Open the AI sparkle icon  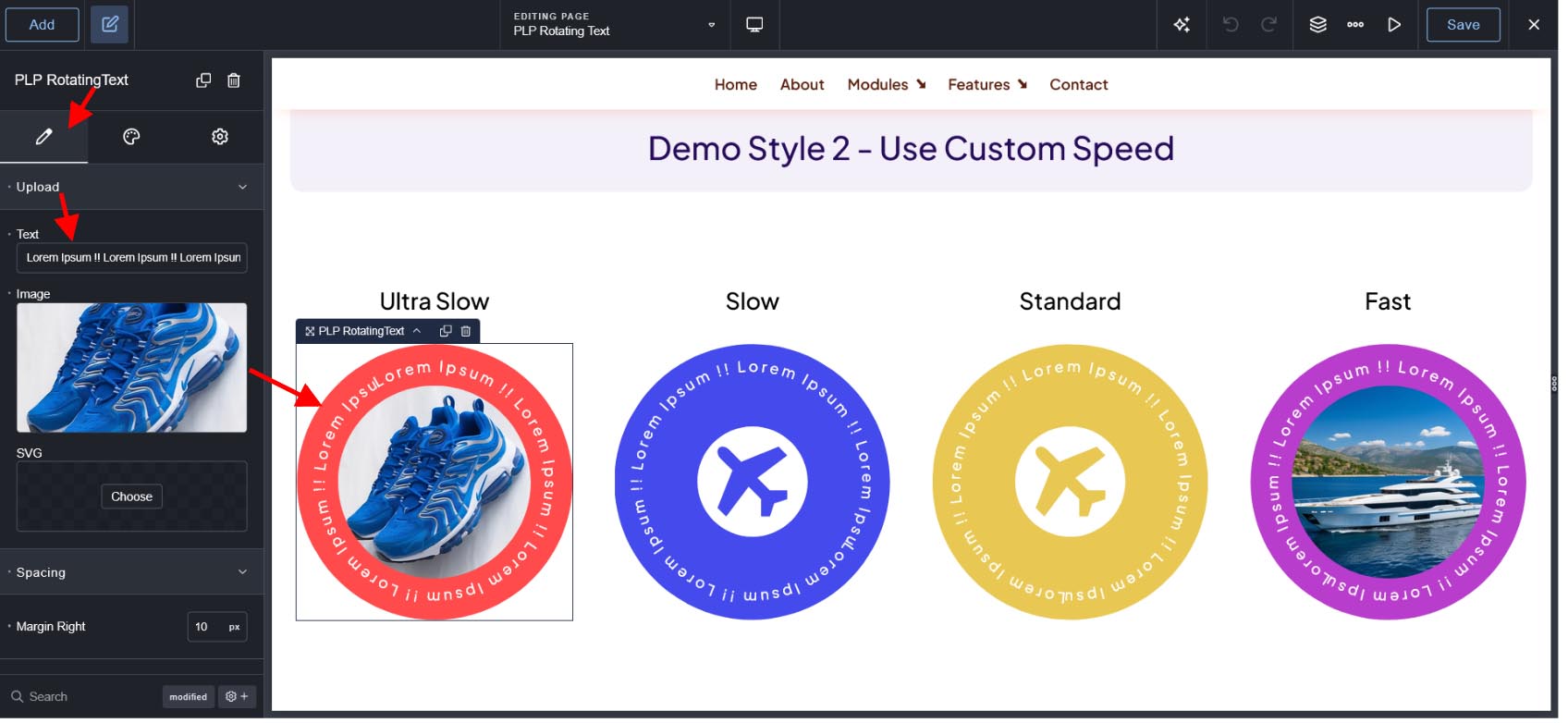1182,25
